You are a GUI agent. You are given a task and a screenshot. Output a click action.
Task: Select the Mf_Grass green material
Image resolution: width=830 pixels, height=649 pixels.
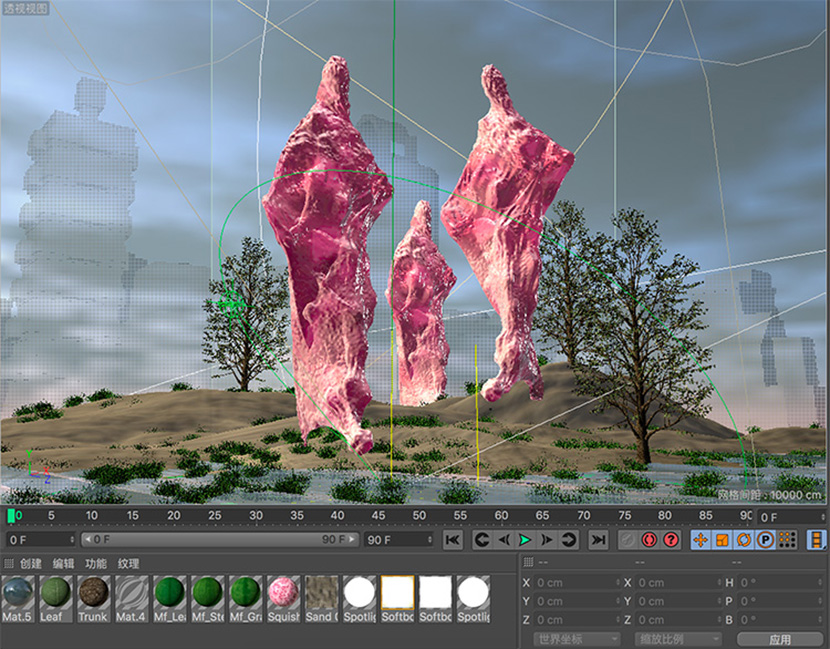click(246, 599)
